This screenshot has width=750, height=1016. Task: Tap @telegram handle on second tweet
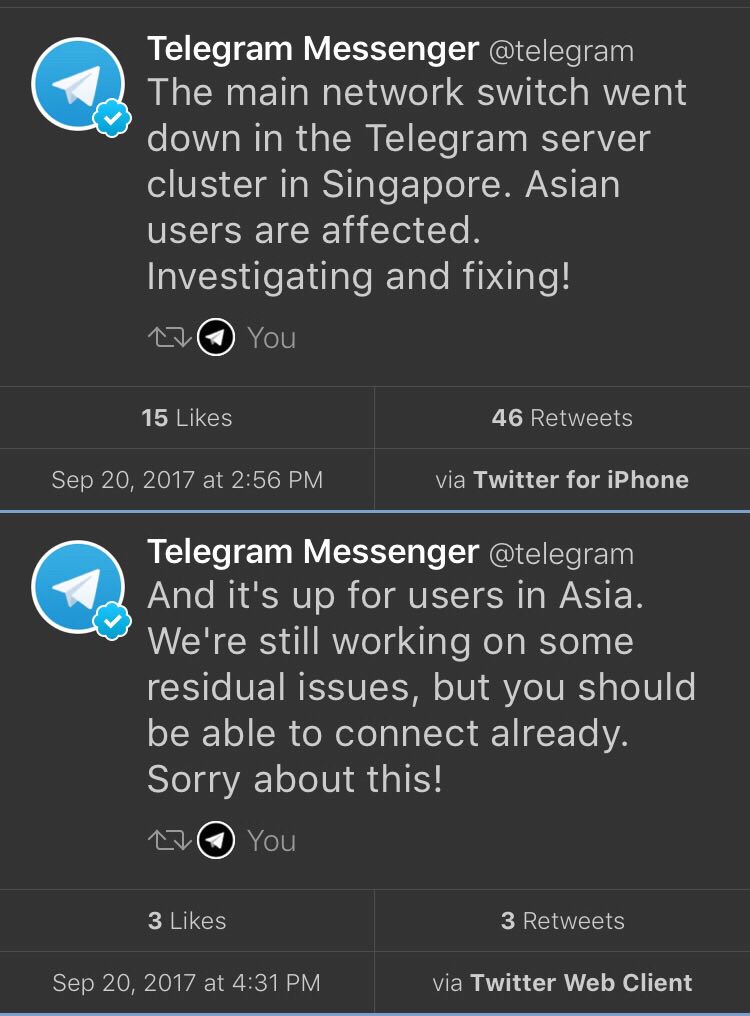tap(560, 554)
